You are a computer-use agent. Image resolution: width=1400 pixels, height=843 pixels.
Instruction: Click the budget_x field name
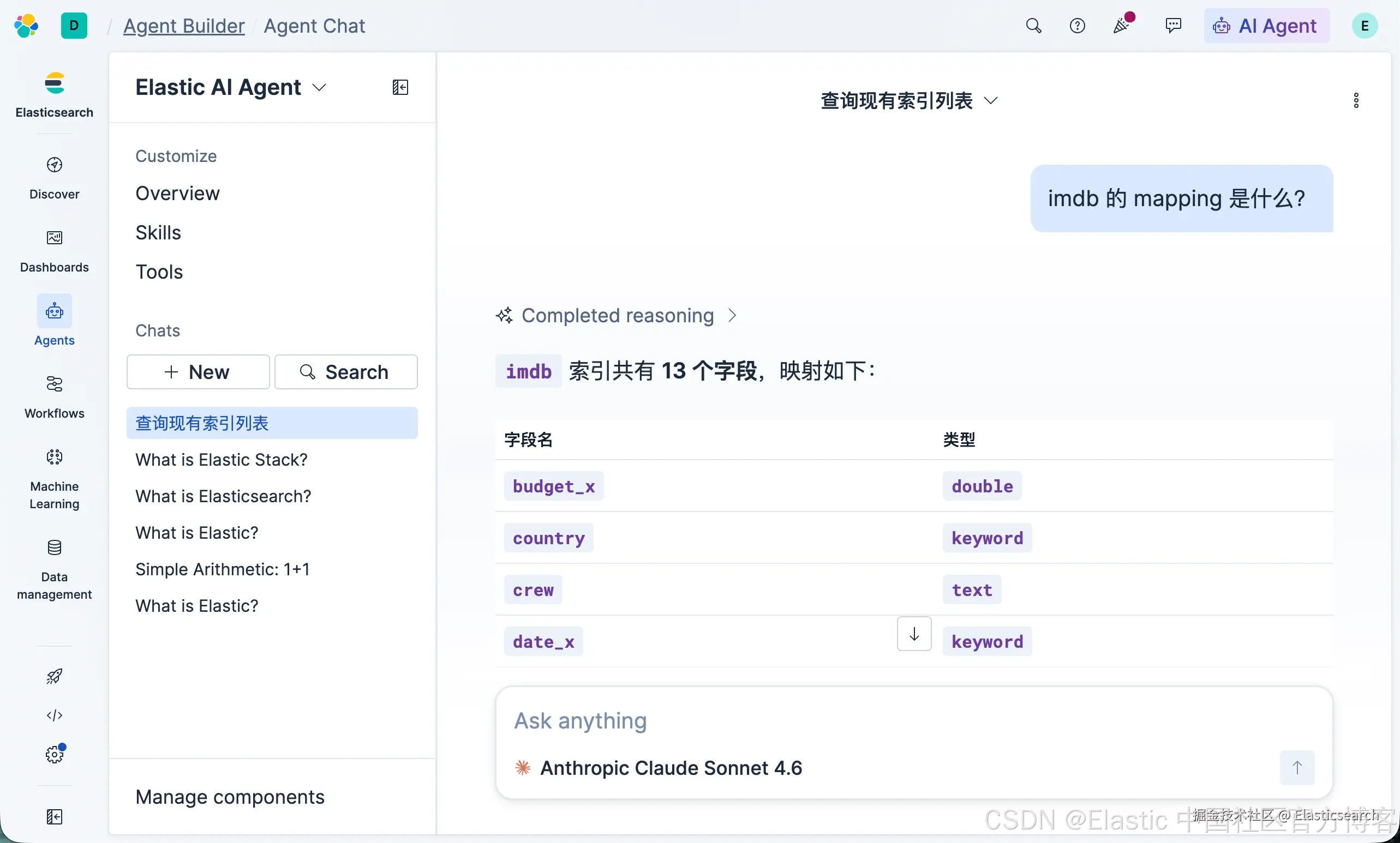point(553,486)
